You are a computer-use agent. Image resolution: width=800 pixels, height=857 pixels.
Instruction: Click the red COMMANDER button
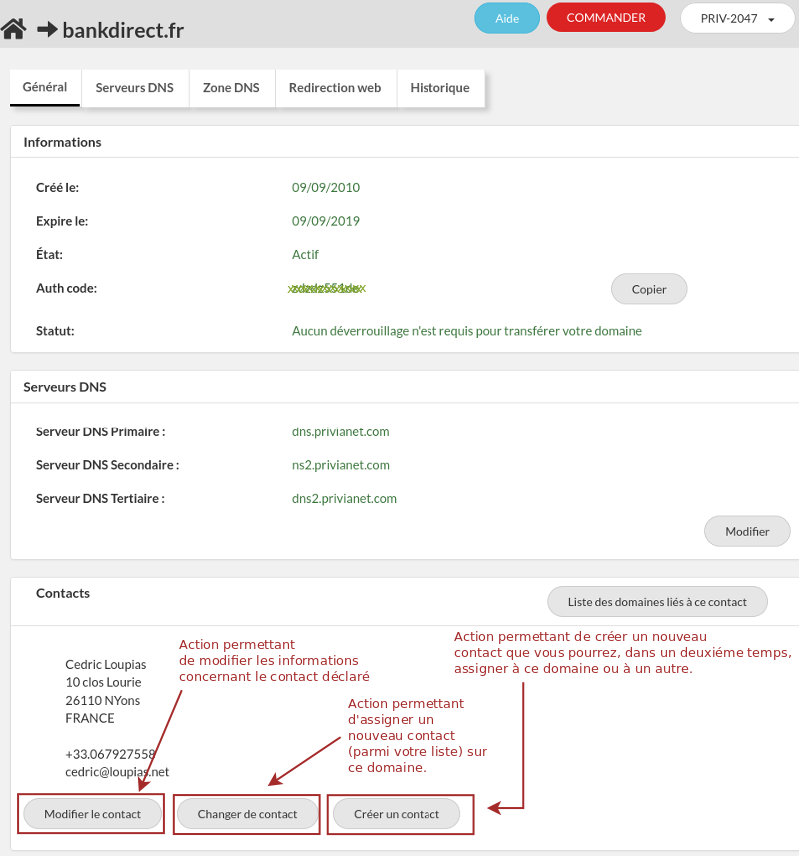605,17
